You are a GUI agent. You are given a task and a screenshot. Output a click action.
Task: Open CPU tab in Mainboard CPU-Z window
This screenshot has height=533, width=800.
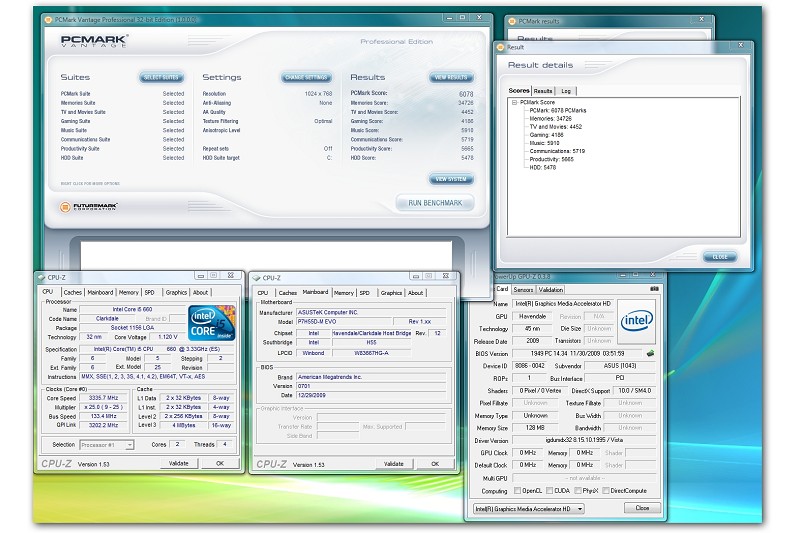[x=263, y=293]
